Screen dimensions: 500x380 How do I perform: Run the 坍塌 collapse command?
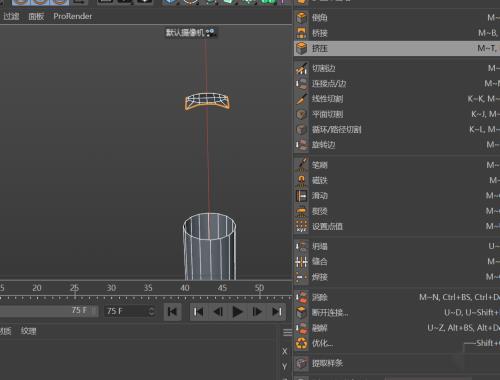(397, 247)
